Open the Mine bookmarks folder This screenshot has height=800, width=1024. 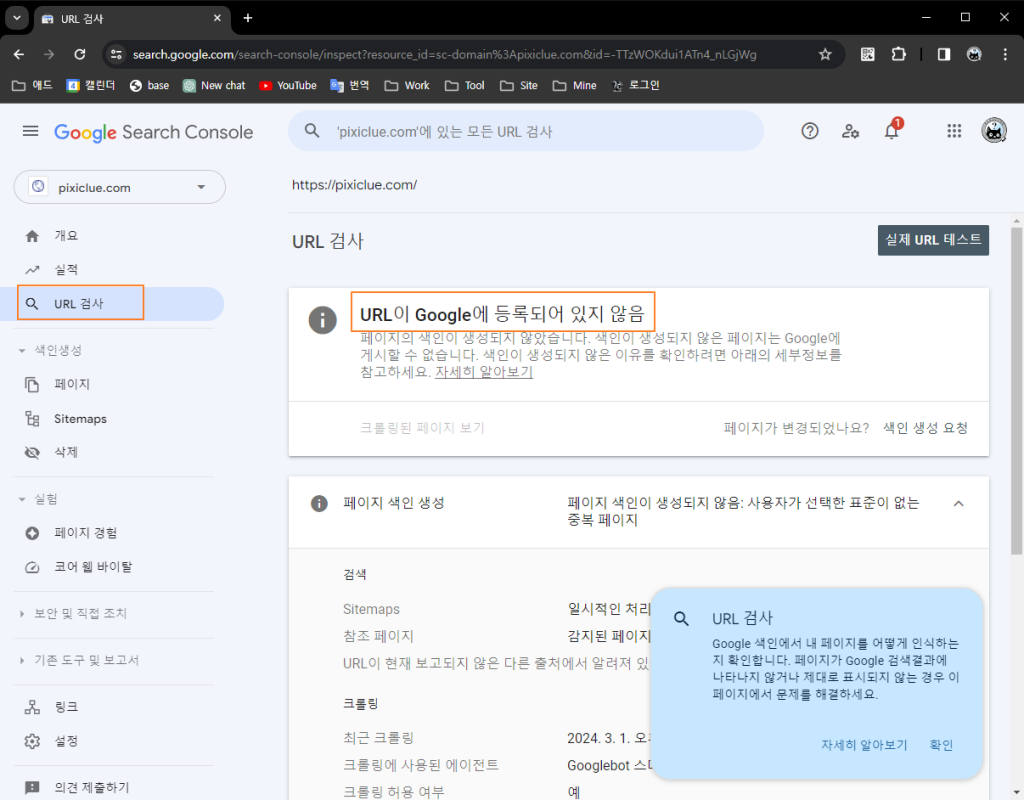tap(575, 86)
